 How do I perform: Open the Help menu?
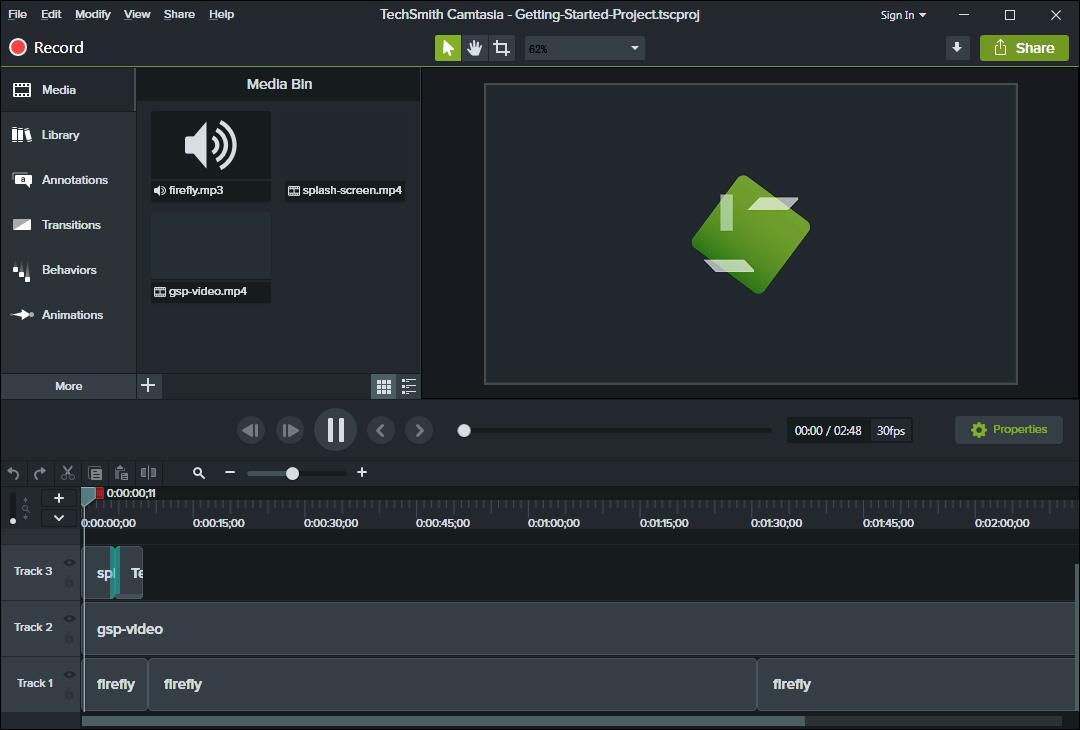[221, 14]
